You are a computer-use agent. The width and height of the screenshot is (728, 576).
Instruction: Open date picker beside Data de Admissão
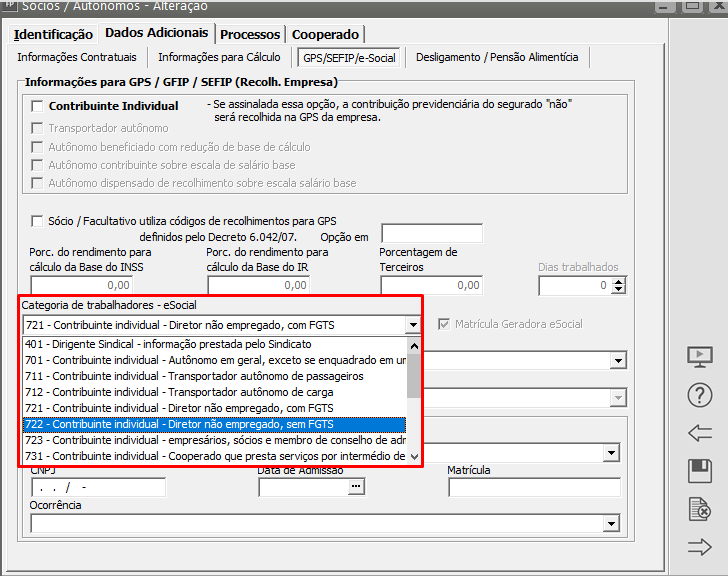pyautogui.click(x=355, y=487)
